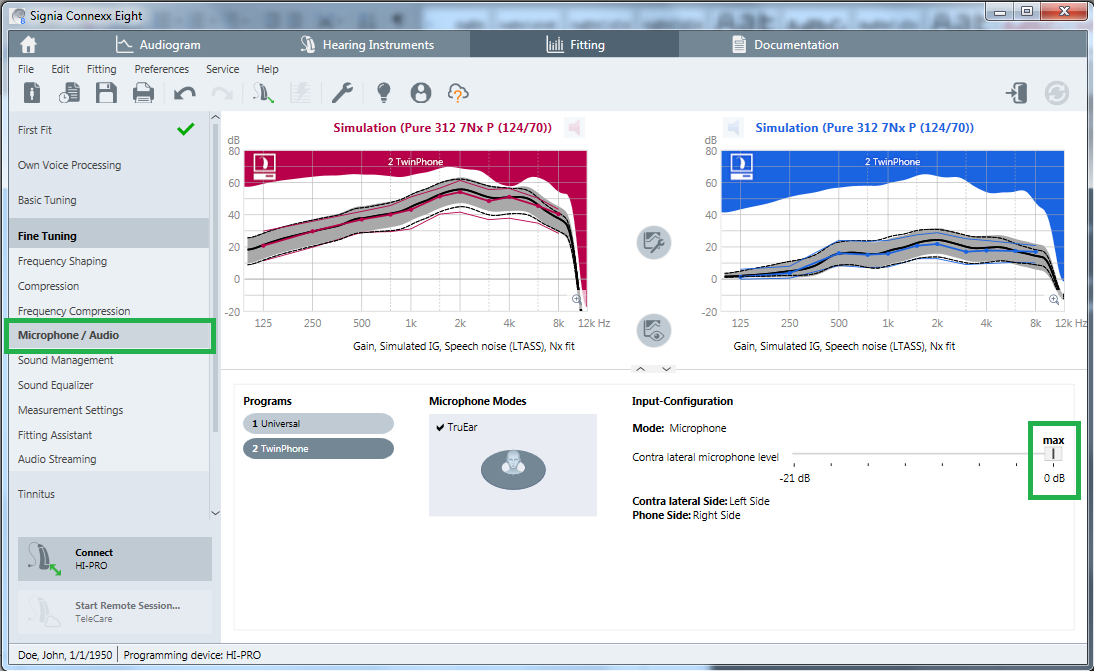This screenshot has height=671, width=1094.
Task: Click the new client document toolbar icon
Action: pos(32,93)
